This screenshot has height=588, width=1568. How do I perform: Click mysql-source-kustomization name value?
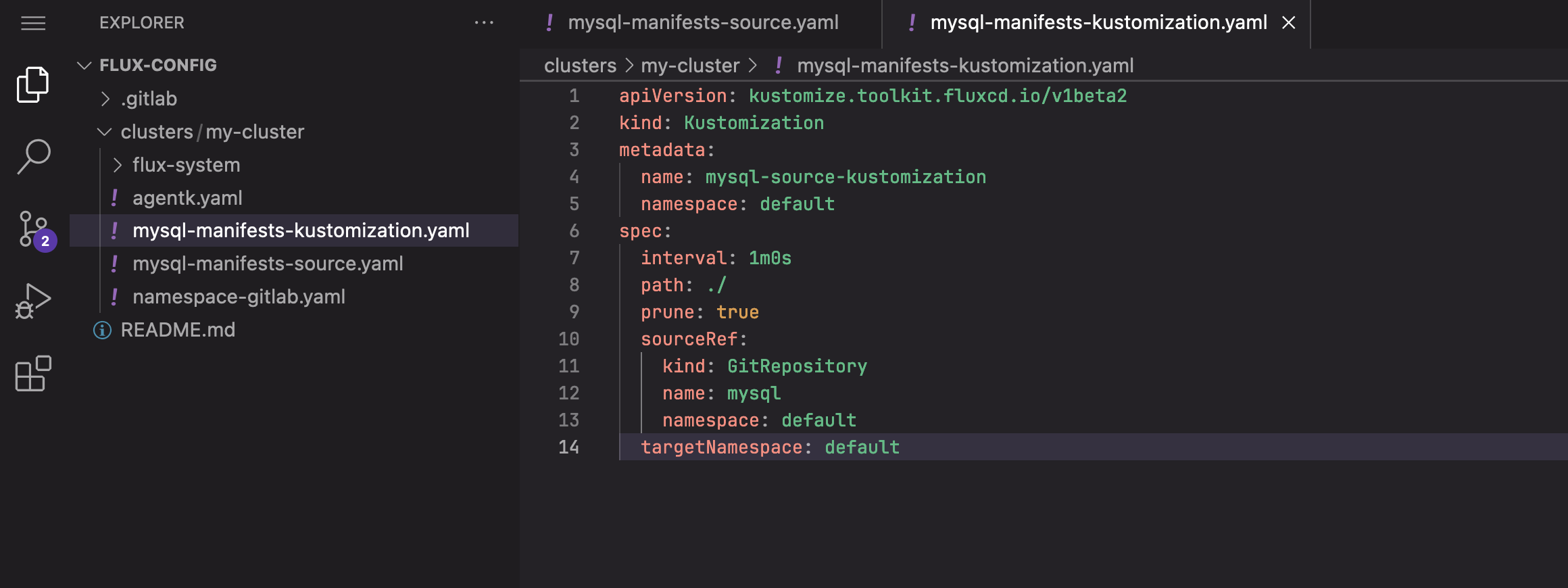(846, 177)
